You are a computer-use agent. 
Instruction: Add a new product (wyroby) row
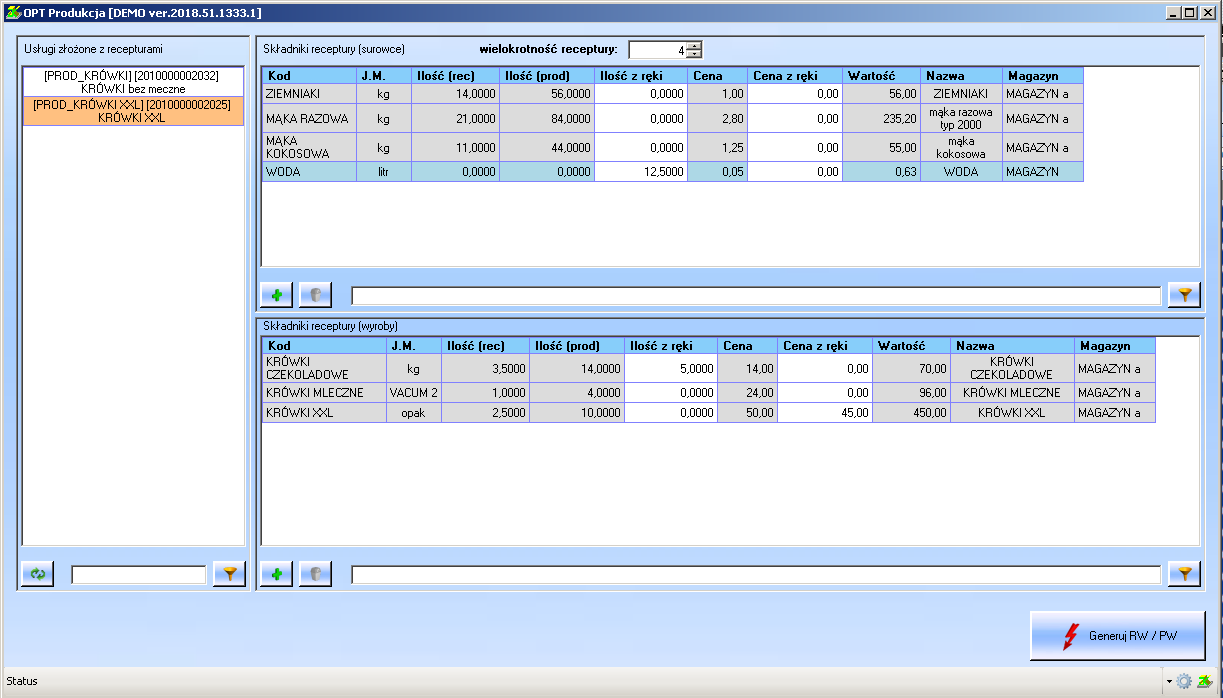276,574
